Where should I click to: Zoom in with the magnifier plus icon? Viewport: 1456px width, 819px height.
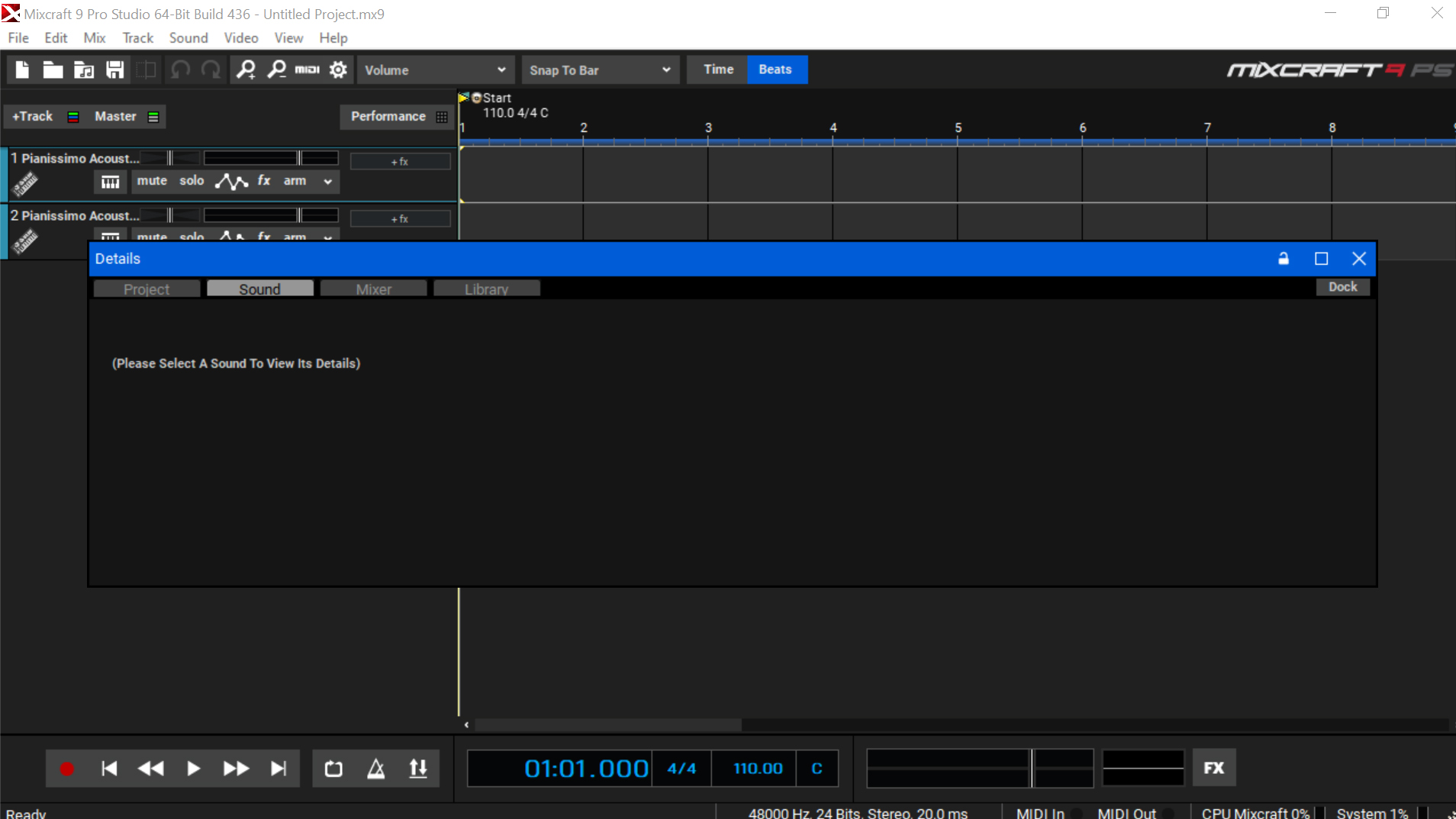(246, 70)
